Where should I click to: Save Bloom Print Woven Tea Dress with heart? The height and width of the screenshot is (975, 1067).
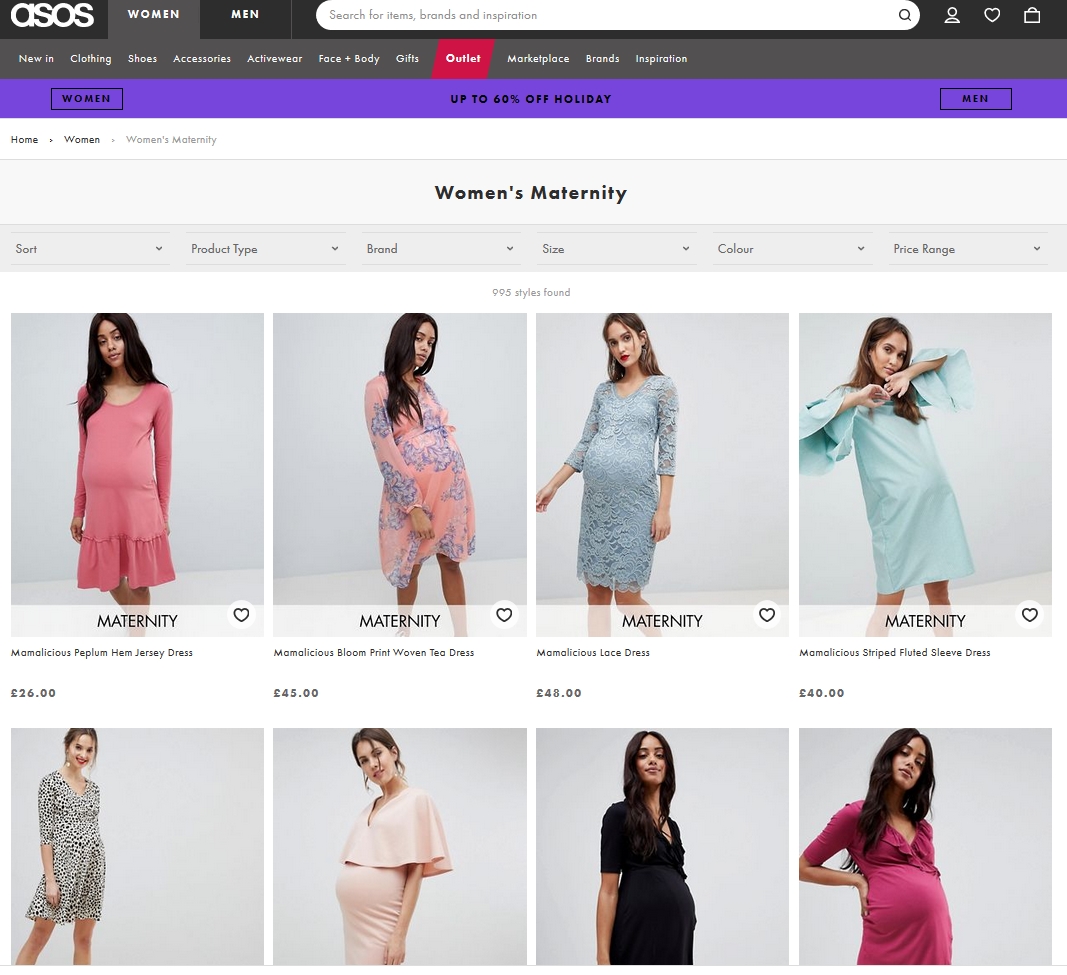click(x=504, y=615)
